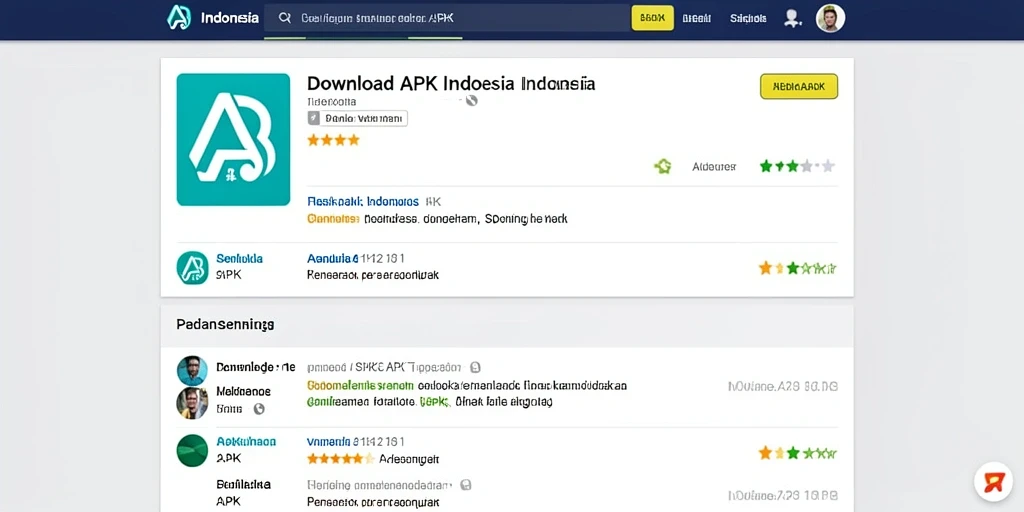1024x512 pixels.
Task: Click the Dannenloge name
Action: coord(255,367)
